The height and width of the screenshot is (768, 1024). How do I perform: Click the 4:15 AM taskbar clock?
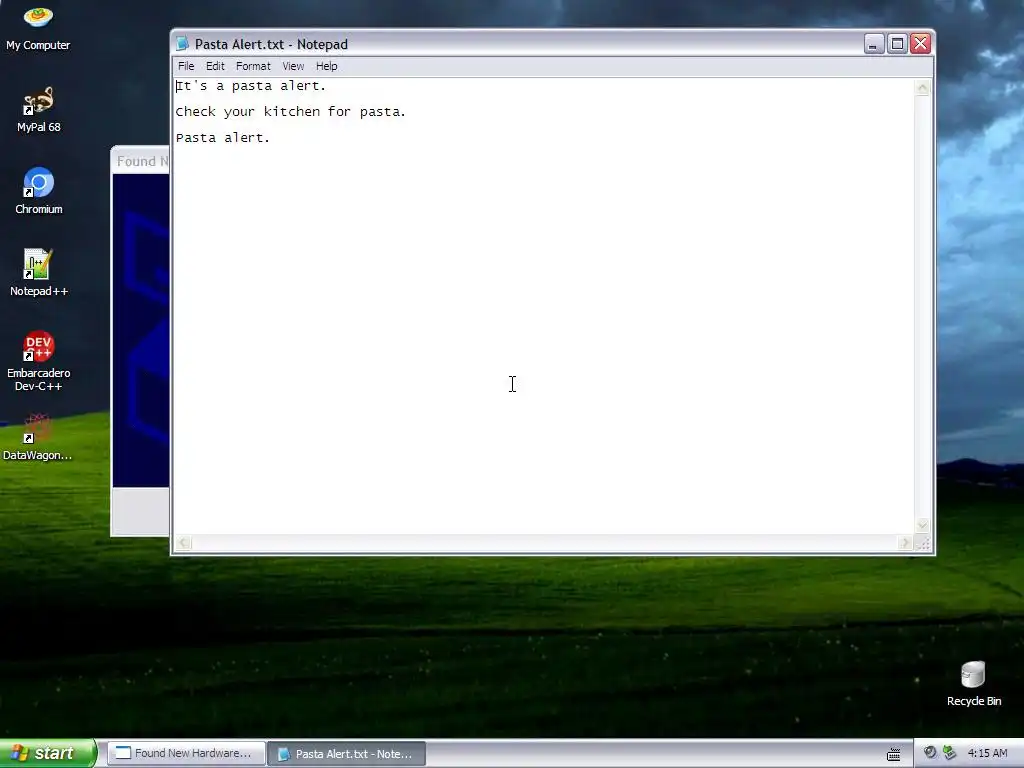[987, 753]
